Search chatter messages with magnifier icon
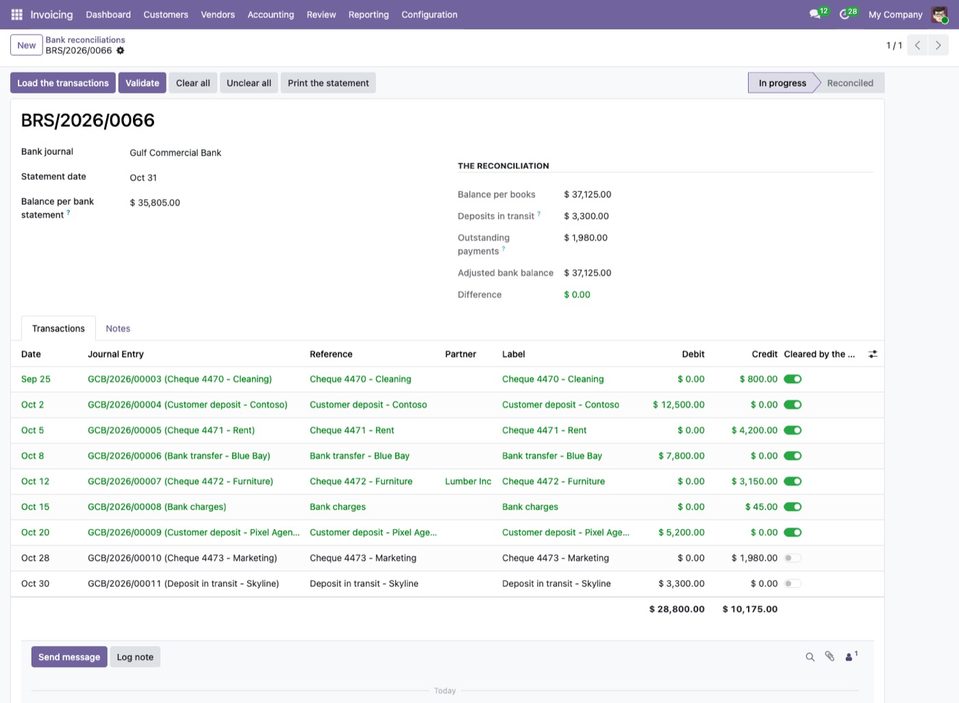The height and width of the screenshot is (703, 959). [810, 657]
